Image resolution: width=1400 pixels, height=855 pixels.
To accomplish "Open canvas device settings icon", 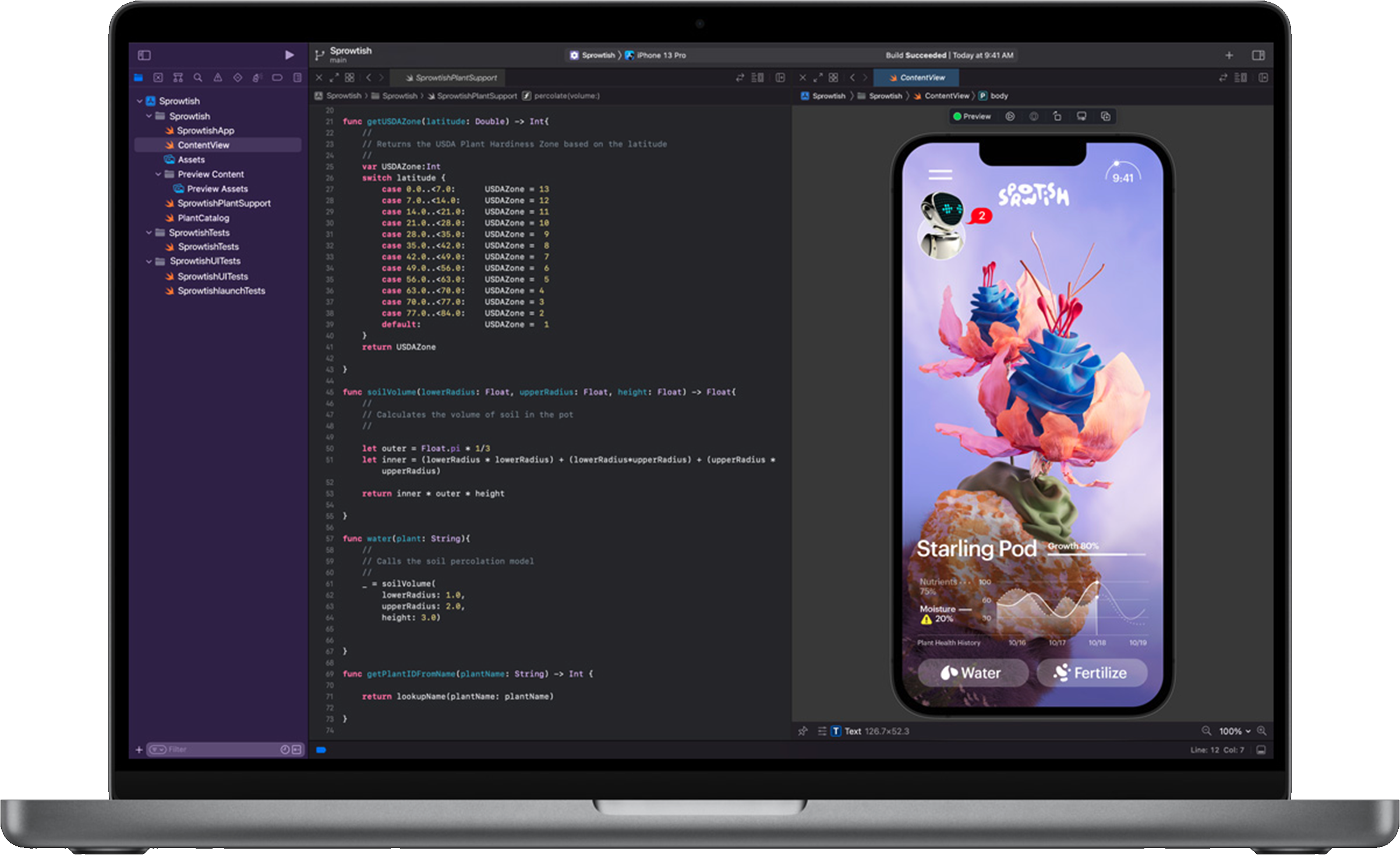I will (x=1081, y=116).
